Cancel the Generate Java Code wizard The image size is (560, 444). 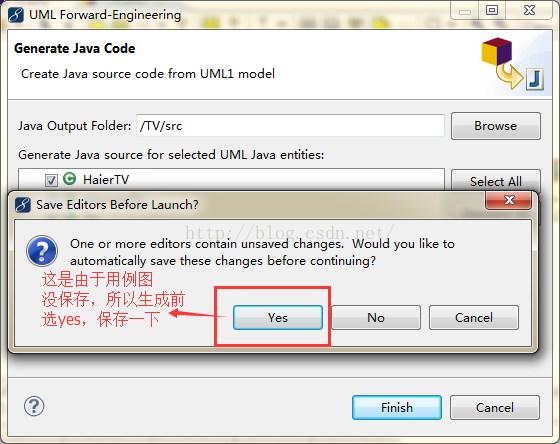click(495, 407)
